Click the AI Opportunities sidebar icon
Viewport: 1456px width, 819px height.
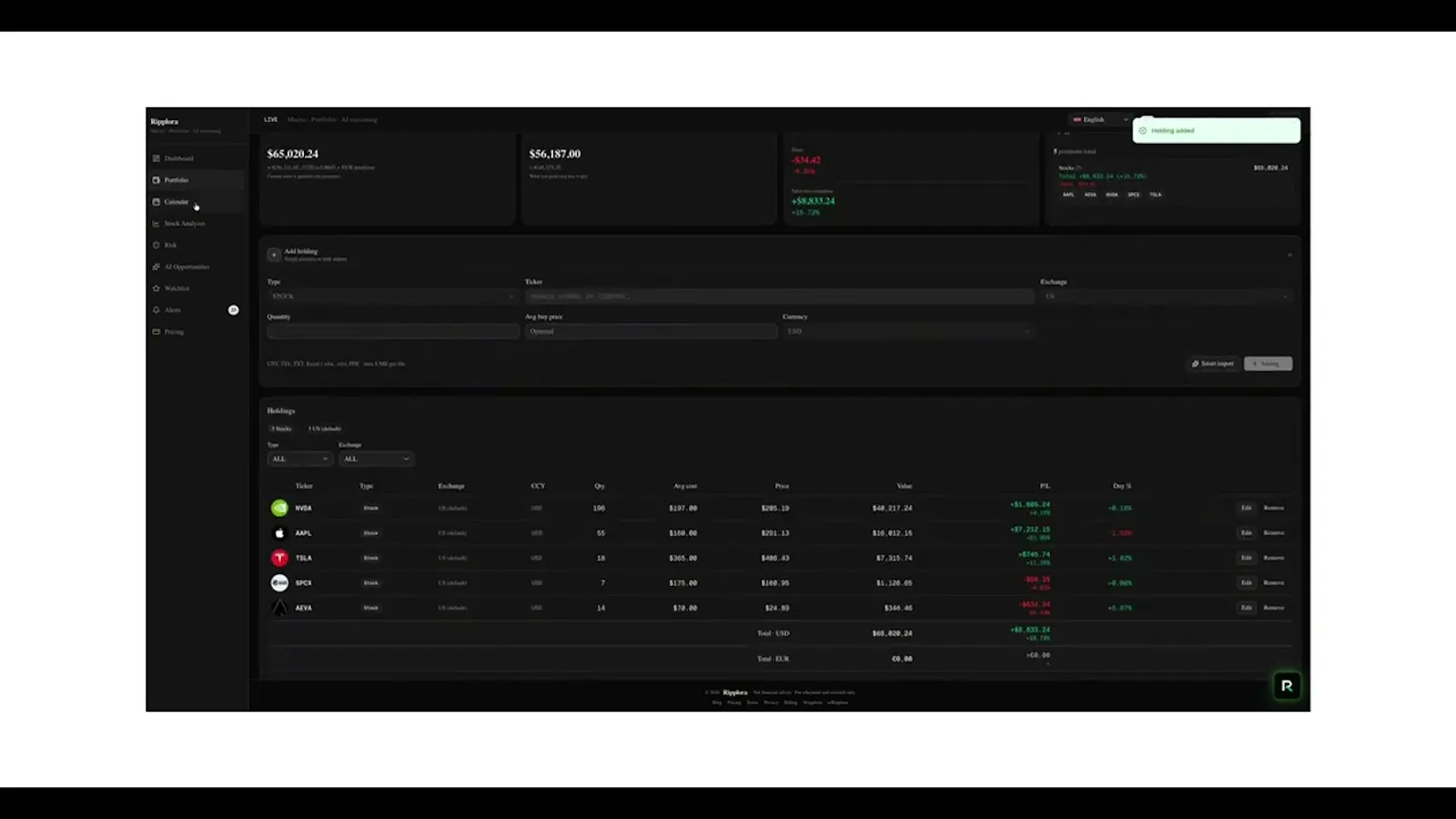point(157,267)
